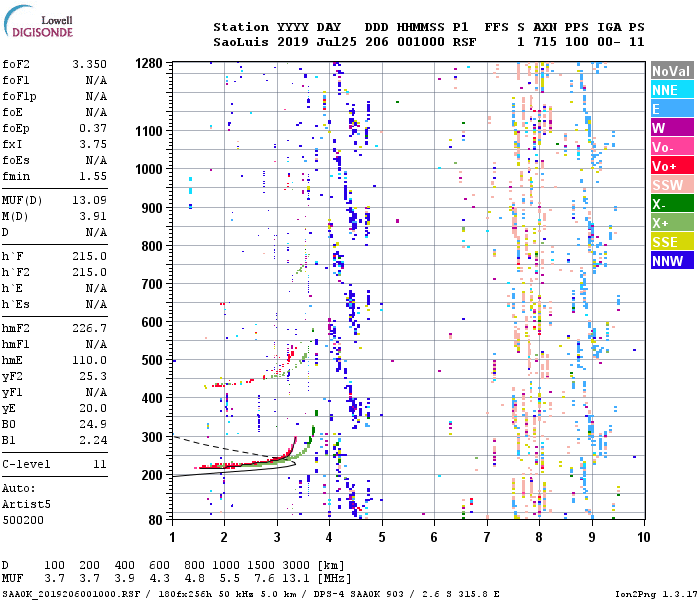
Task: Click the C-level value 11
Action: point(100,464)
